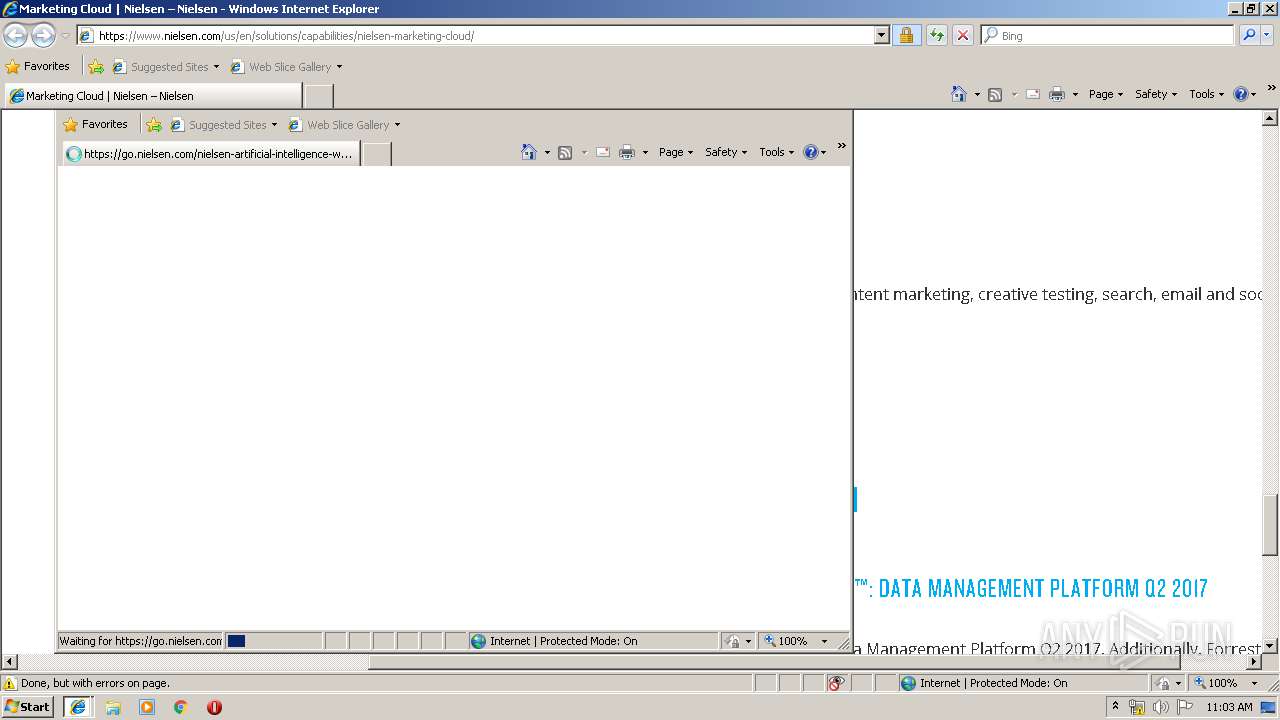Open Windows Explorer folder from taskbar
This screenshot has height=720, width=1280.
pos(113,707)
